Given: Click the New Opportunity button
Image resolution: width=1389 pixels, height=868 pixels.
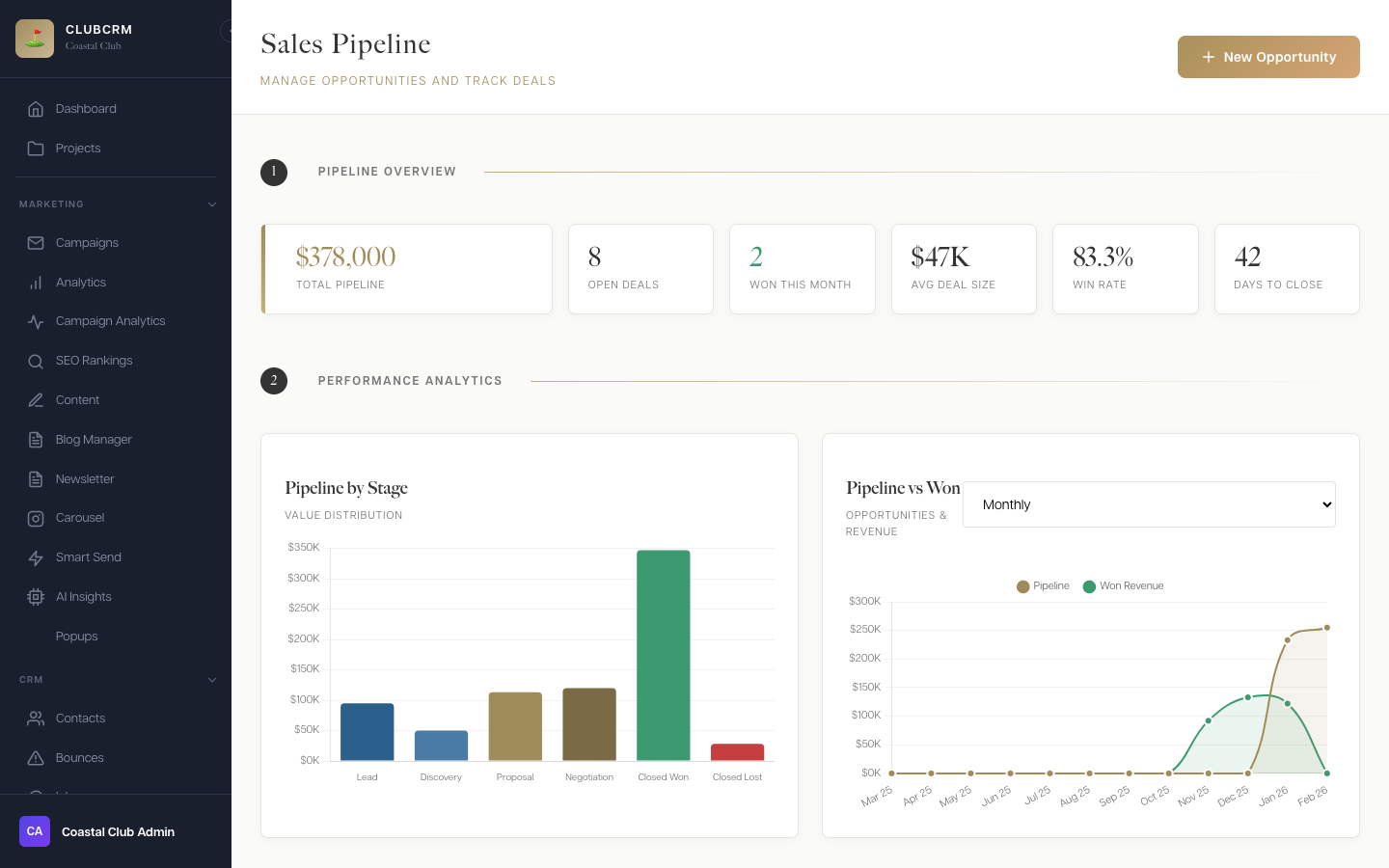Looking at the screenshot, I should [1268, 57].
